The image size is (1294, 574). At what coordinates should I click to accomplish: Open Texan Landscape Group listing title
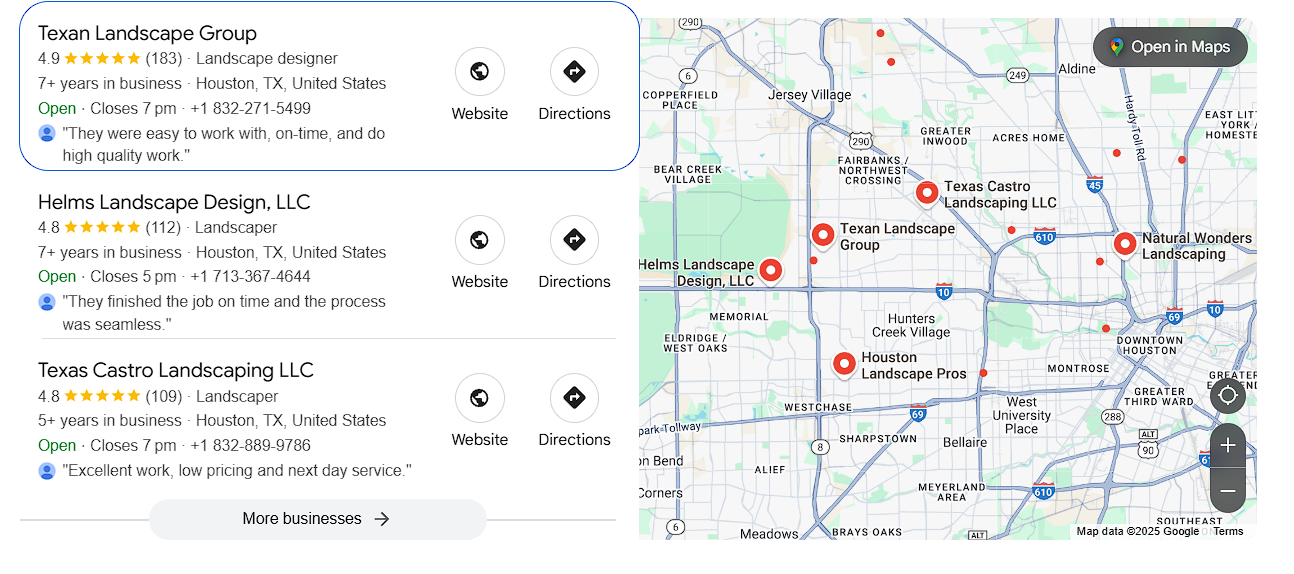pyautogui.click(x=147, y=33)
